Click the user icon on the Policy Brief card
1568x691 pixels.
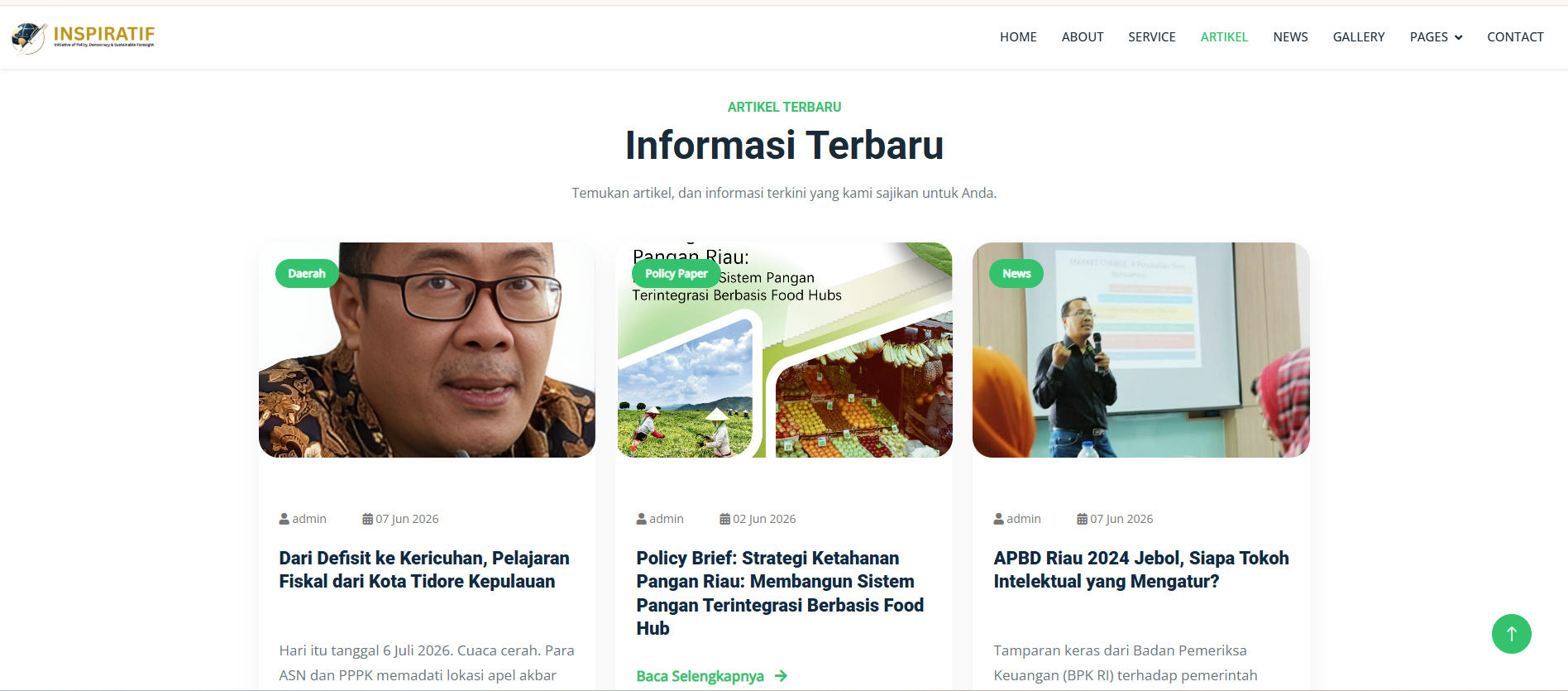click(x=641, y=519)
